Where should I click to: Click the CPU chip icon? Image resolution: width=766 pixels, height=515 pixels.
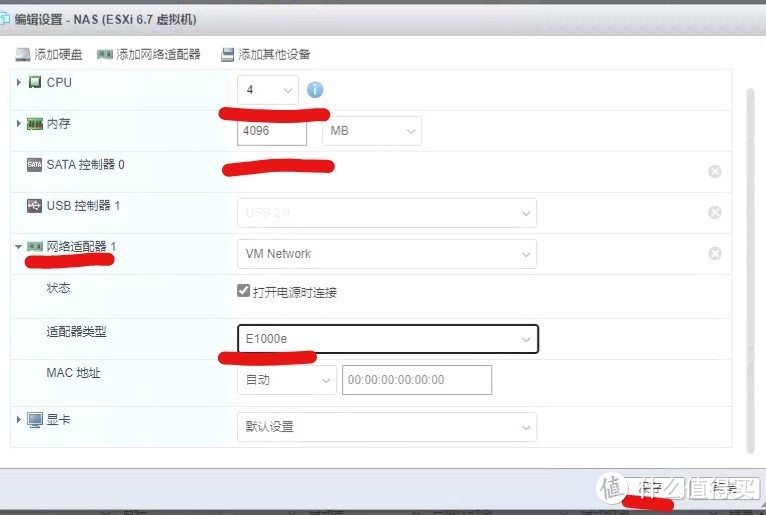coord(35,82)
